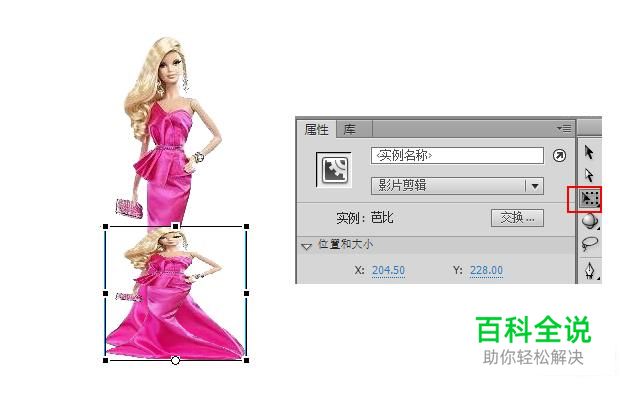Click the Y value 228.00

point(486,270)
